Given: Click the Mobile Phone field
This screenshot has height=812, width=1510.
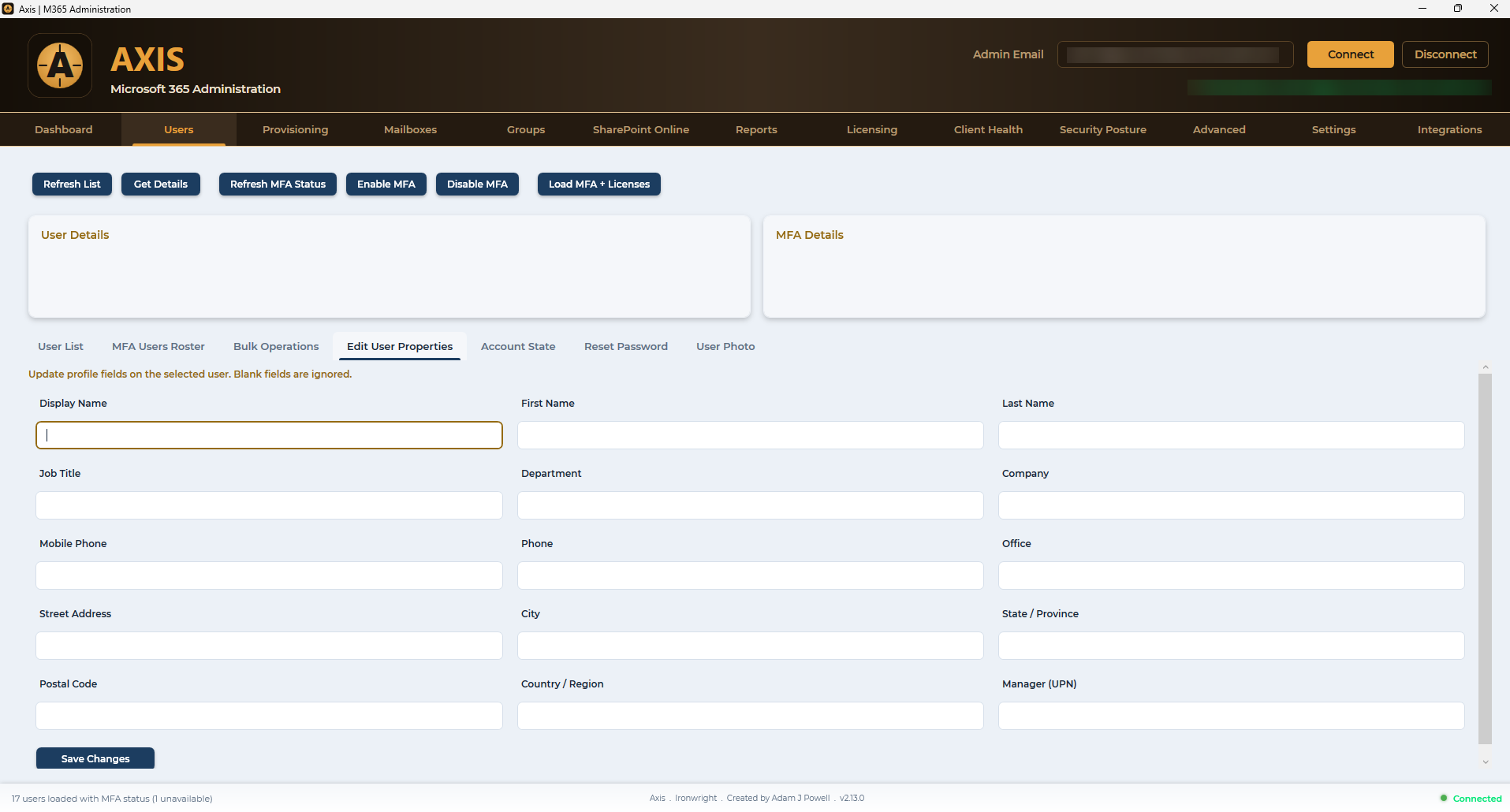Looking at the screenshot, I should (269, 575).
